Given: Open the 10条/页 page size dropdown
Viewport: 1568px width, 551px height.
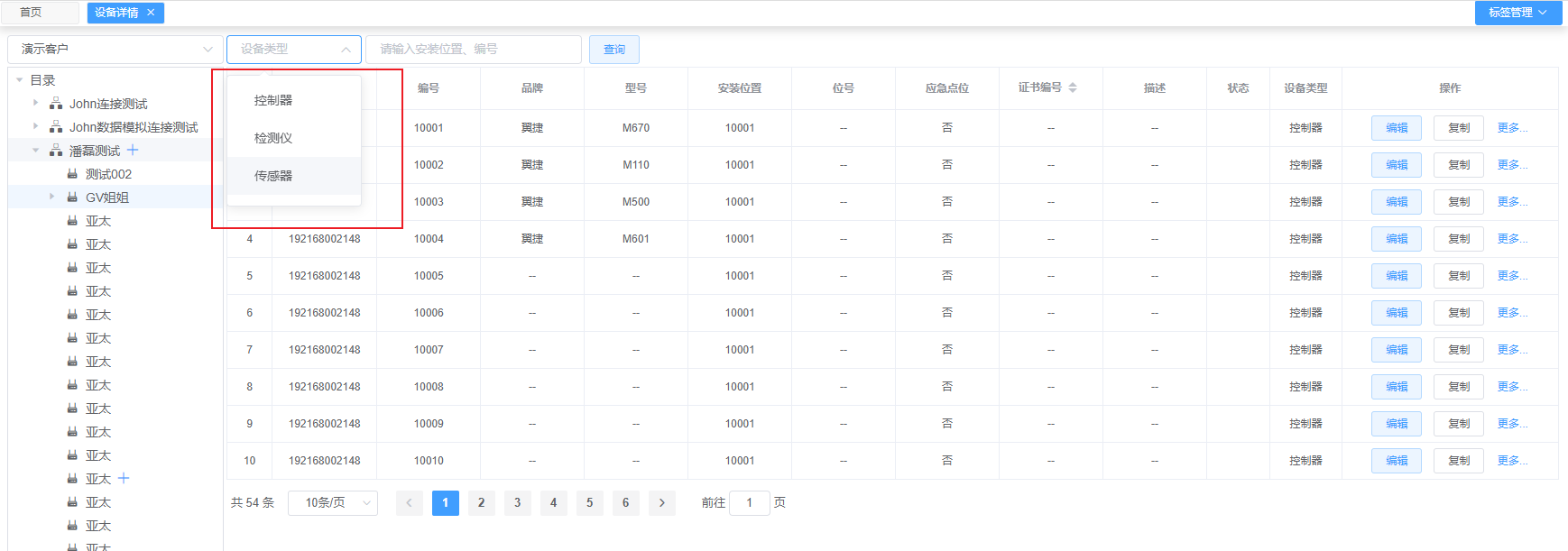Looking at the screenshot, I should (x=332, y=502).
